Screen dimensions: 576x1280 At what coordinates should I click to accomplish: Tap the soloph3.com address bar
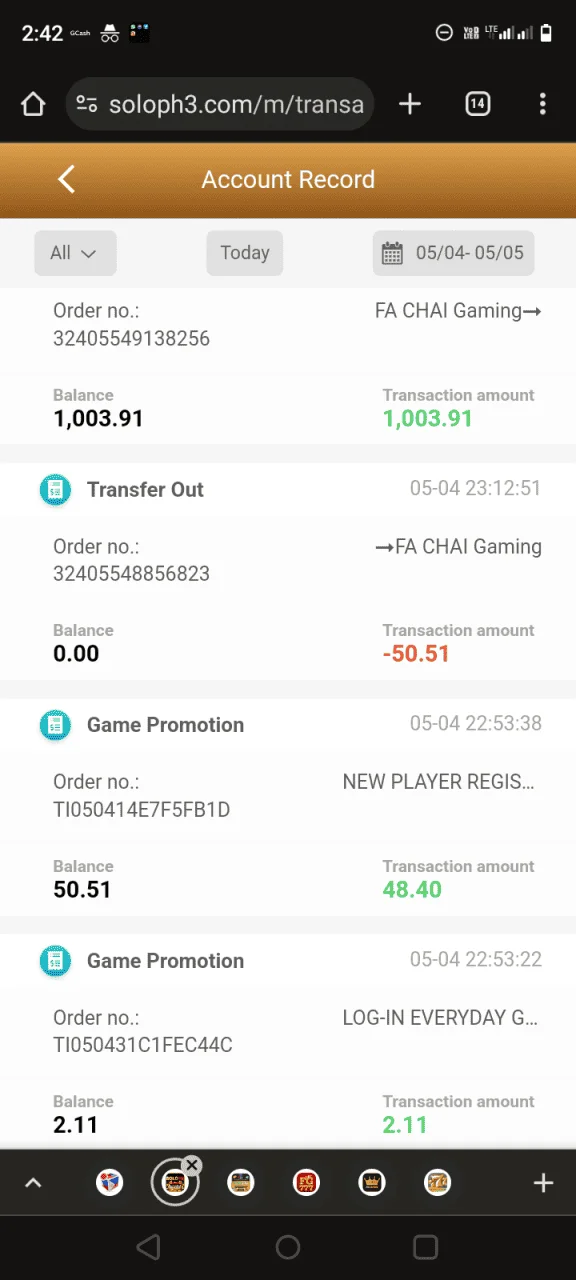(219, 104)
